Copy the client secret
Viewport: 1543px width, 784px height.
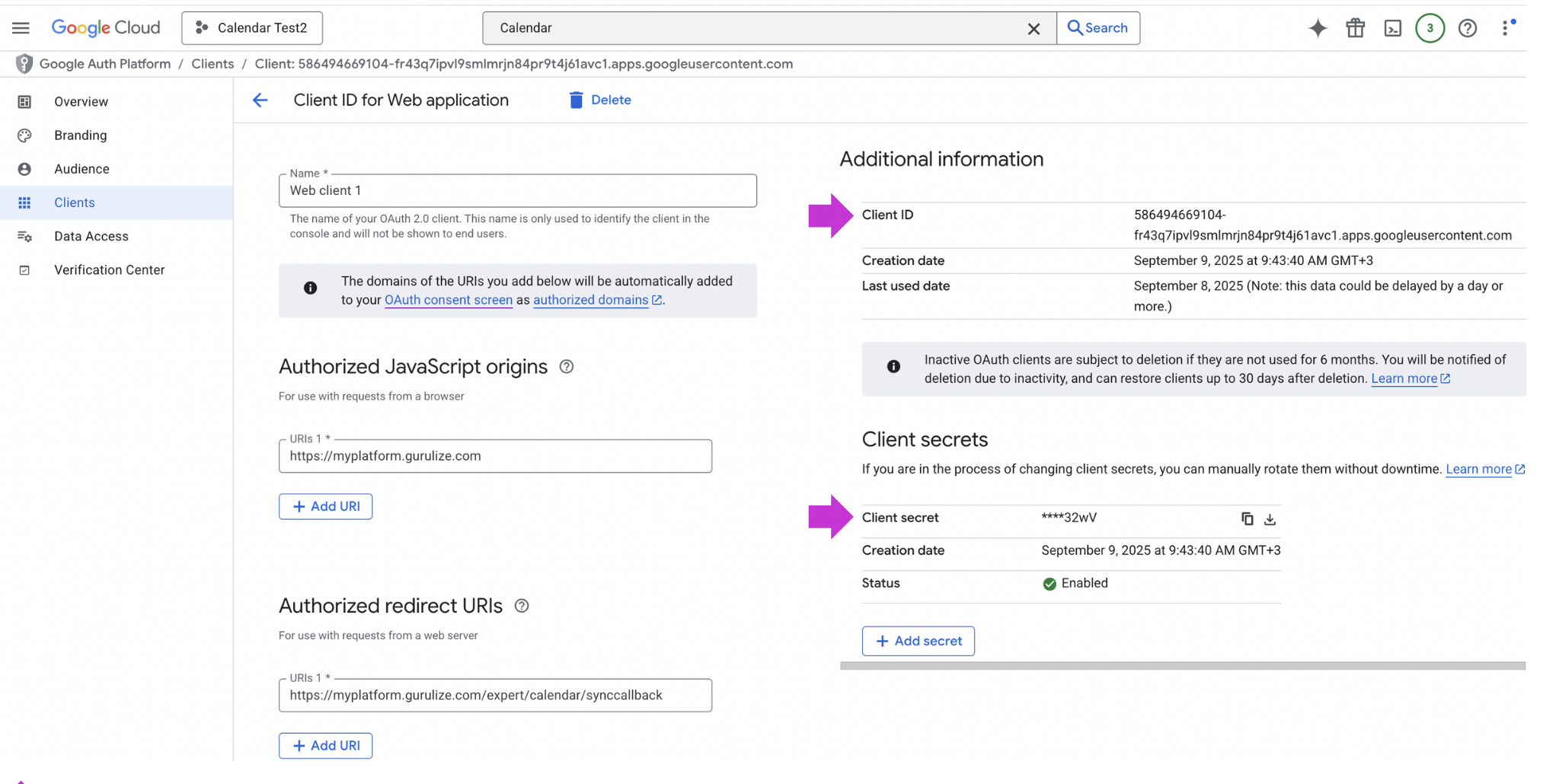coord(1247,518)
